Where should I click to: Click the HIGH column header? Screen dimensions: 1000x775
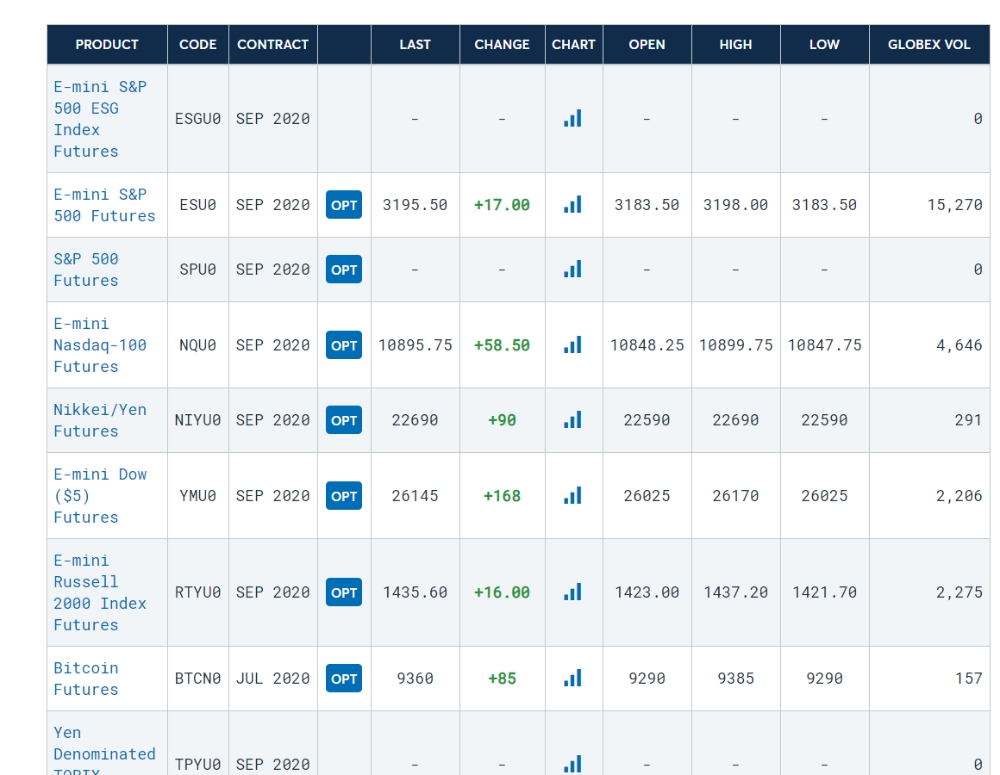[735, 45]
